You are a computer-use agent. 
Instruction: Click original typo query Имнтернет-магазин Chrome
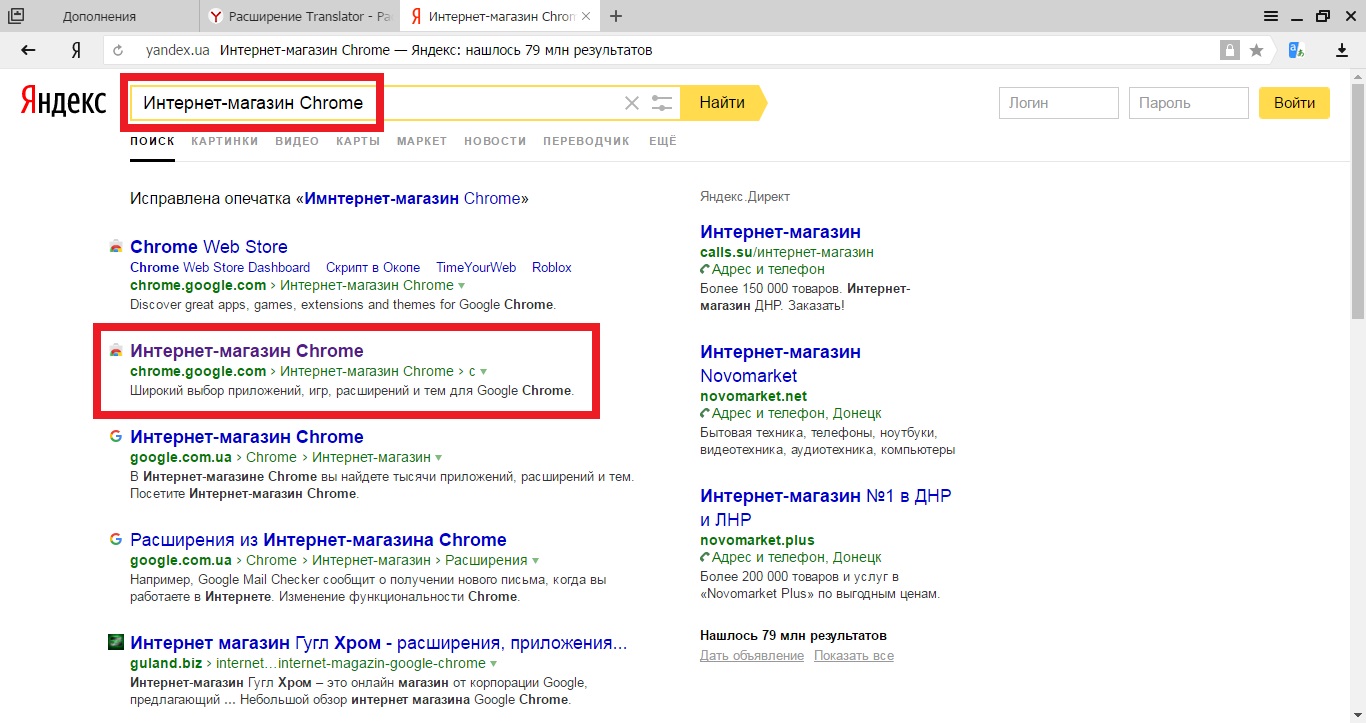tap(412, 198)
